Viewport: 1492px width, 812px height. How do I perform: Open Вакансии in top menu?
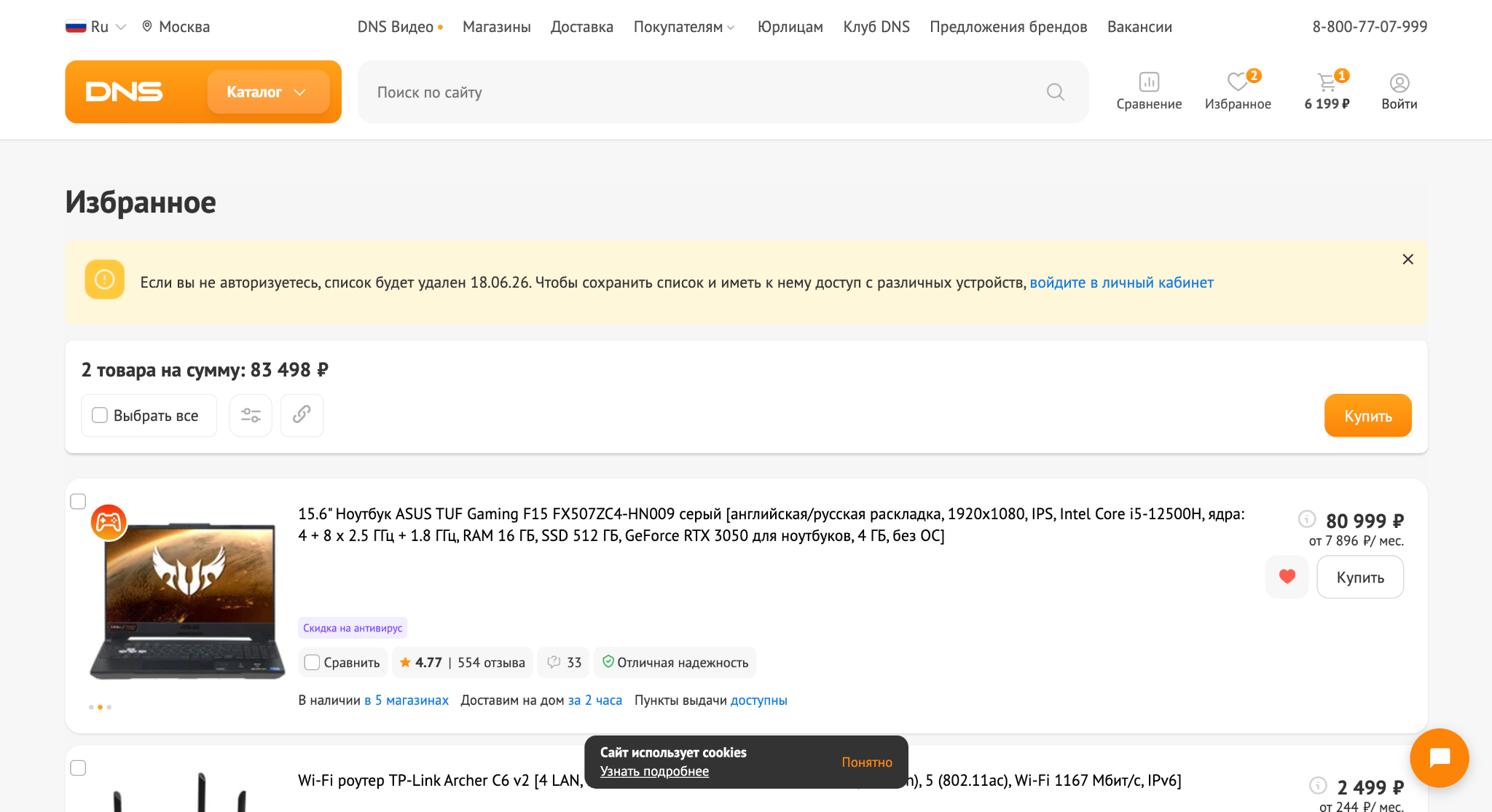pyautogui.click(x=1139, y=27)
